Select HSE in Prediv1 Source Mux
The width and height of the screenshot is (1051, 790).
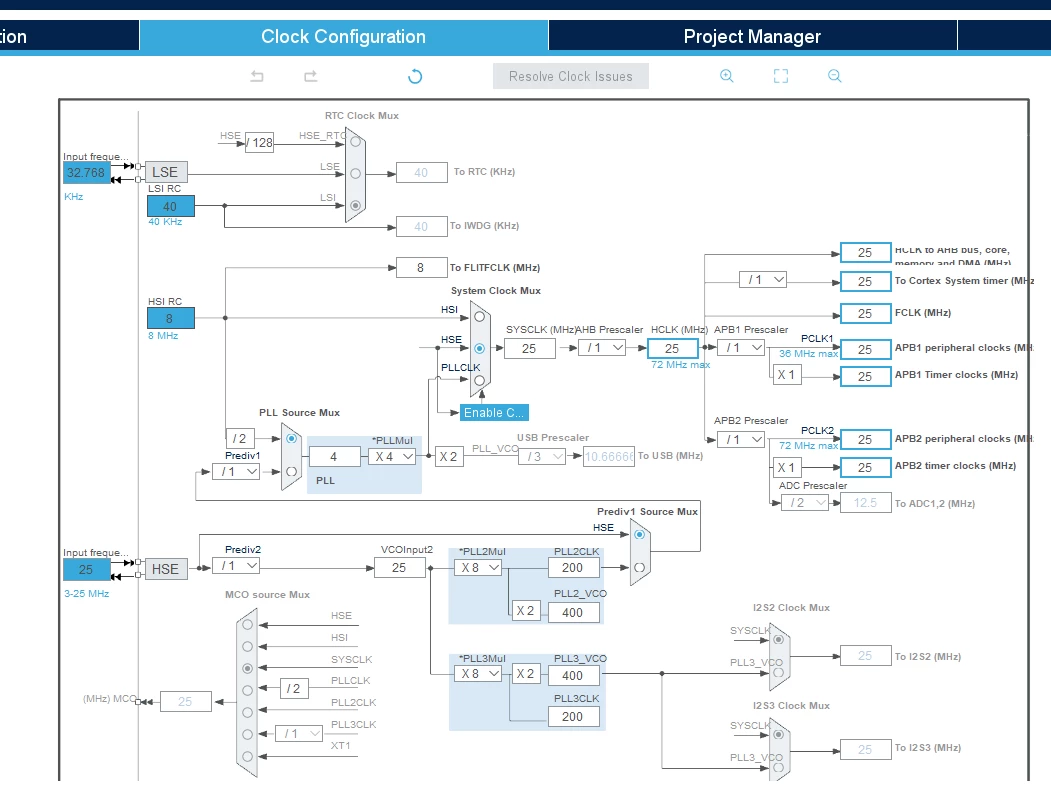pos(639,534)
